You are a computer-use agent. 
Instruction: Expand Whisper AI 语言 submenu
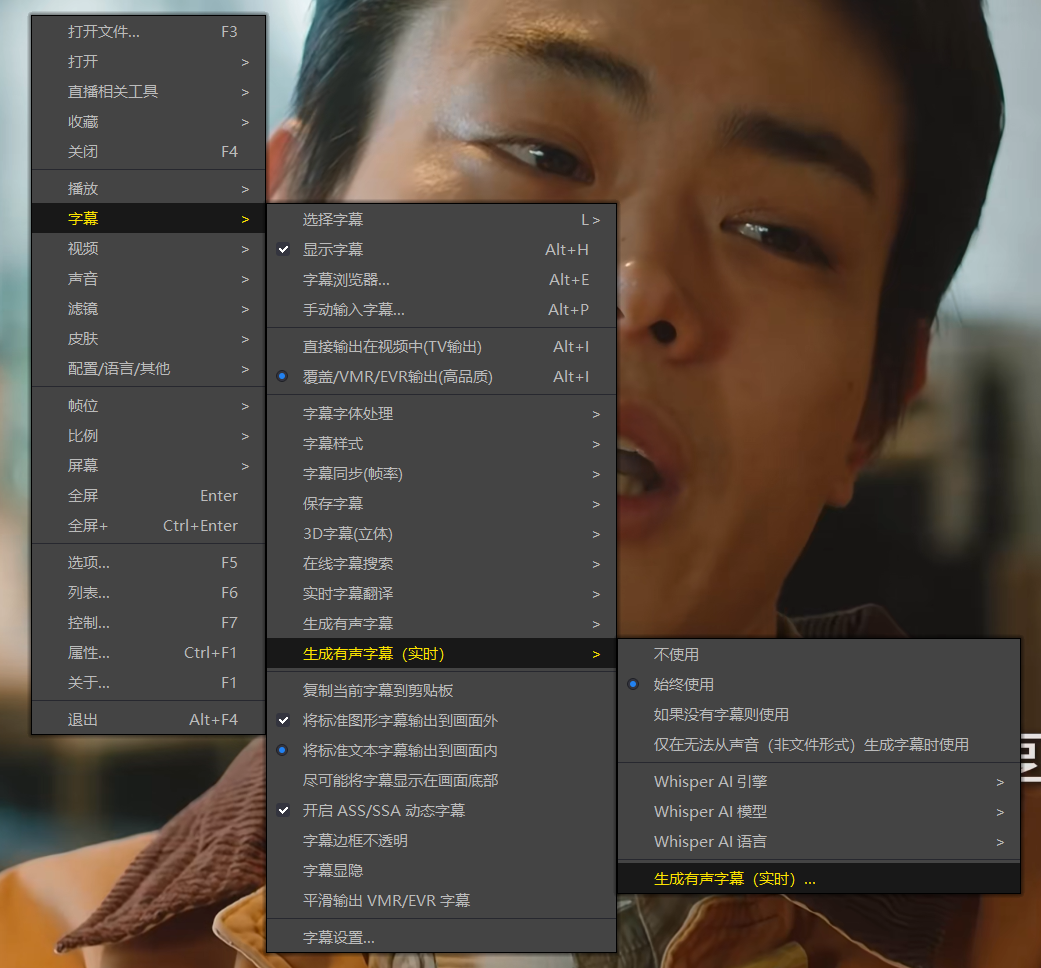(x=819, y=842)
